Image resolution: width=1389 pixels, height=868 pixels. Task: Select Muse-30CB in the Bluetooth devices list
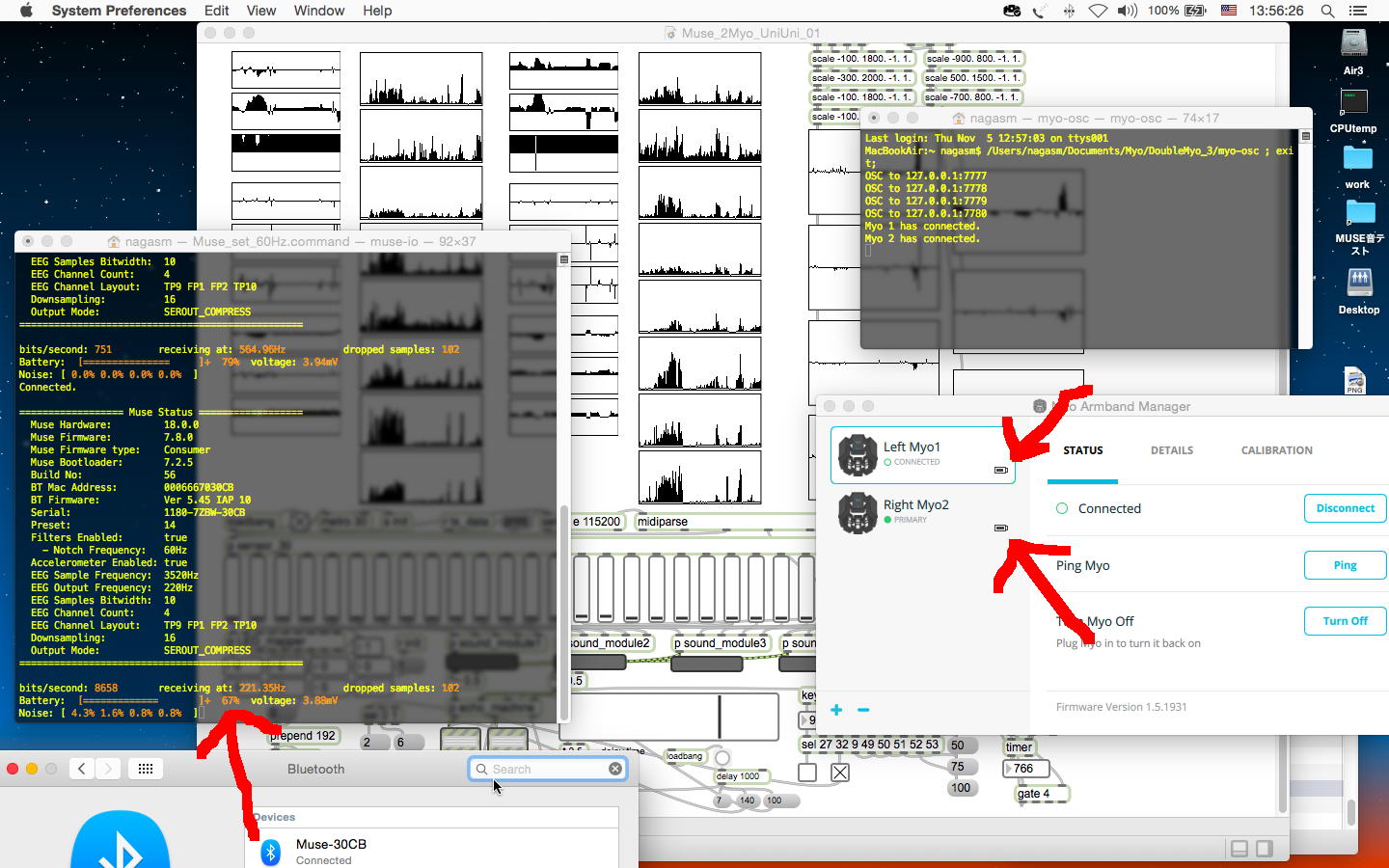pos(432,852)
